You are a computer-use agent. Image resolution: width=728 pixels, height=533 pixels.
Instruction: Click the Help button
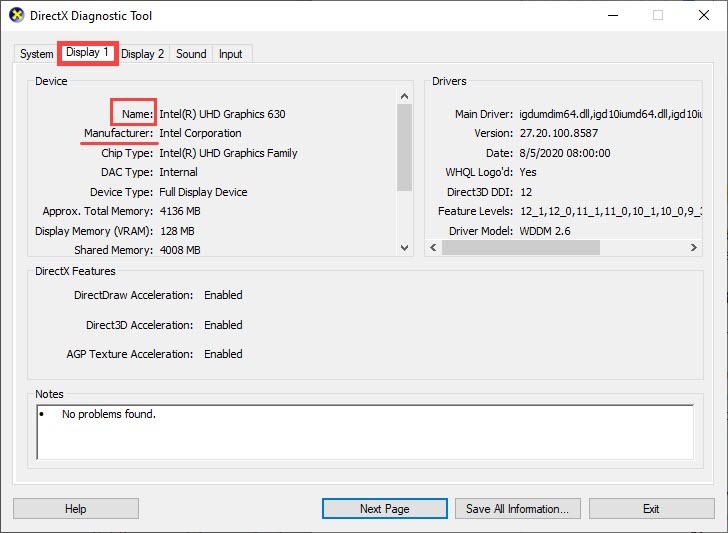tap(76, 509)
